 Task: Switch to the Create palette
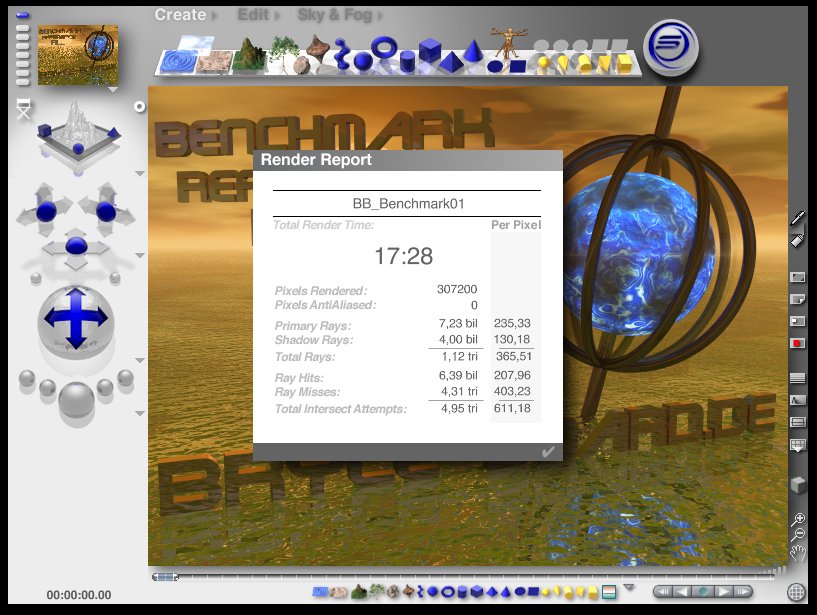180,15
